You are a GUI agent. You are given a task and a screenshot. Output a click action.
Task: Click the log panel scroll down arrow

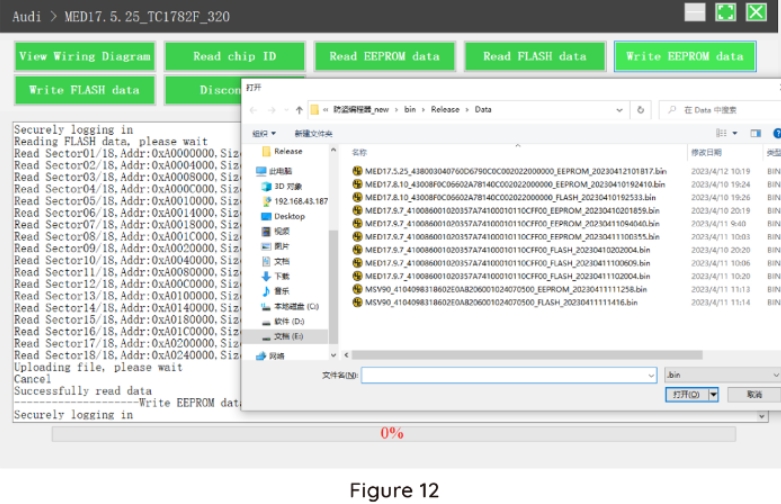point(762,416)
